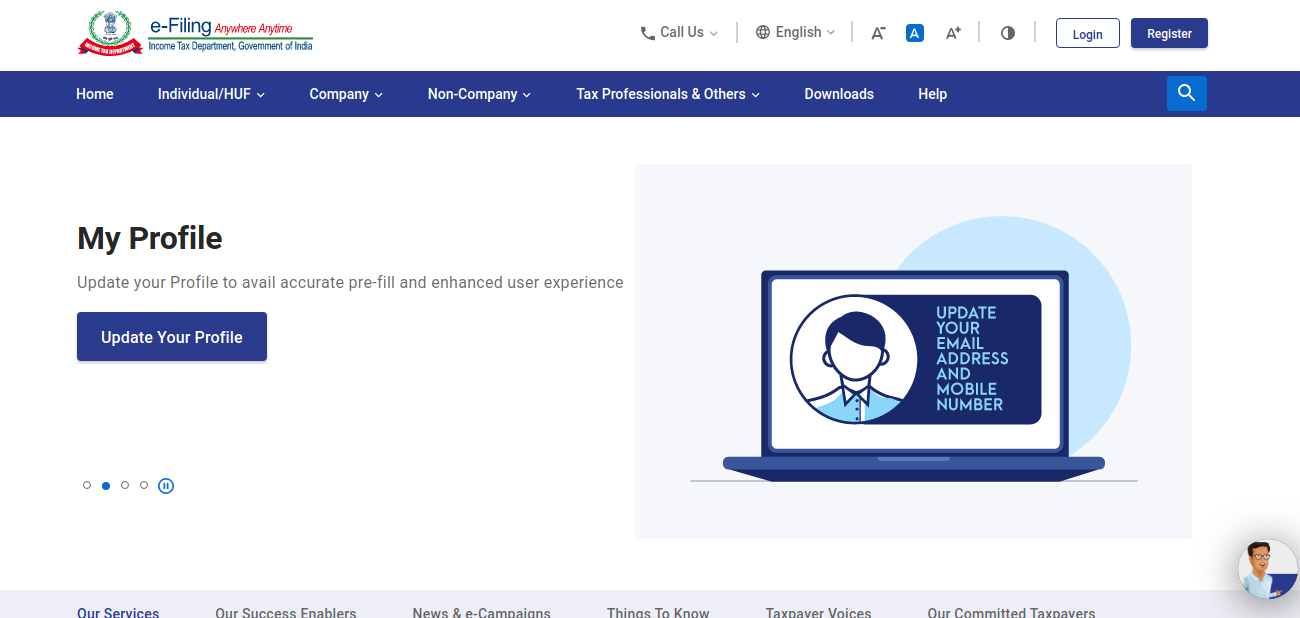Click the Income Tax Department e-Filing logo
1300x618 pixels.
pos(196,33)
